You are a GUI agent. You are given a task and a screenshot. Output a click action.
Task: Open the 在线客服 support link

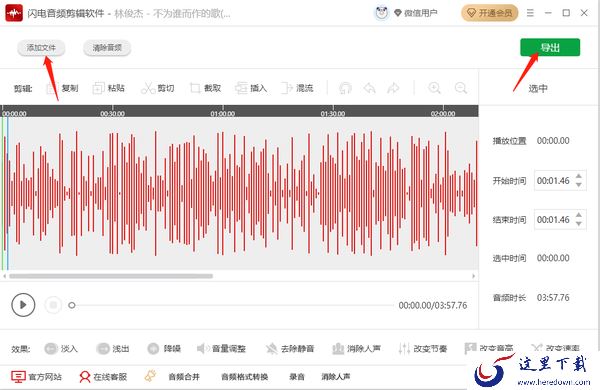[103, 377]
